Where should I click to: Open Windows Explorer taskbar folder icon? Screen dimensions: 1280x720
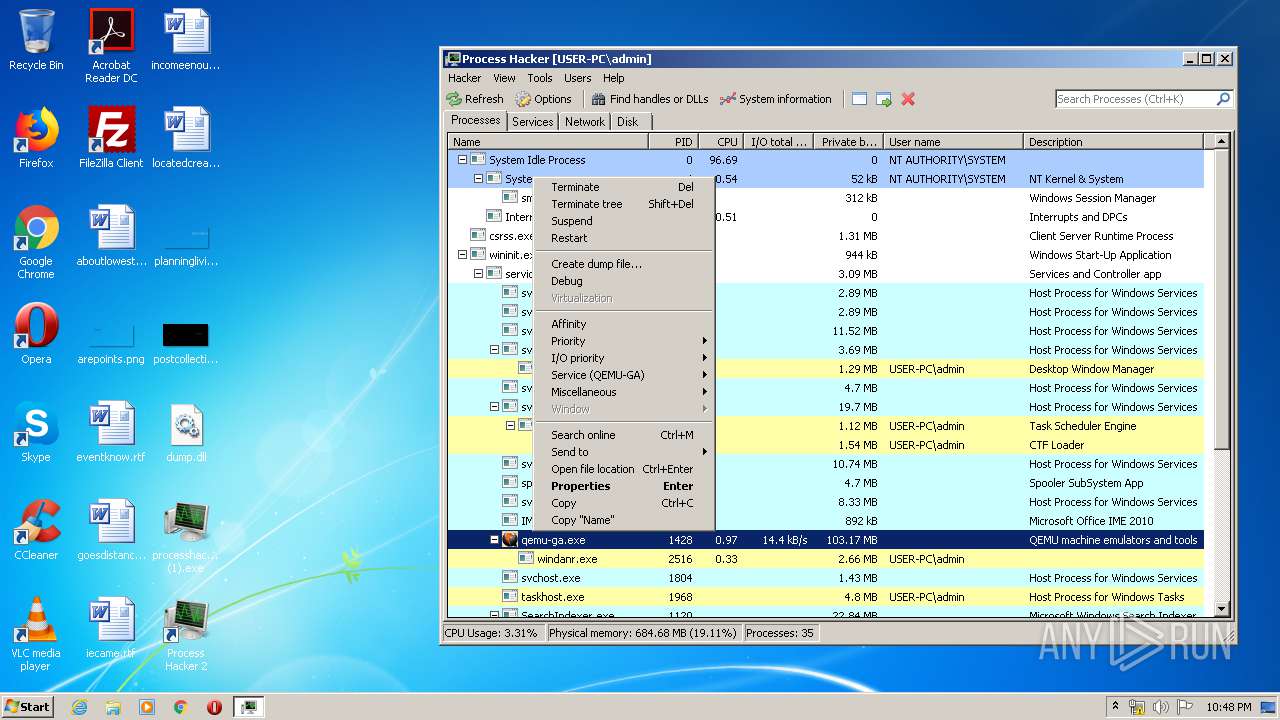coord(113,707)
